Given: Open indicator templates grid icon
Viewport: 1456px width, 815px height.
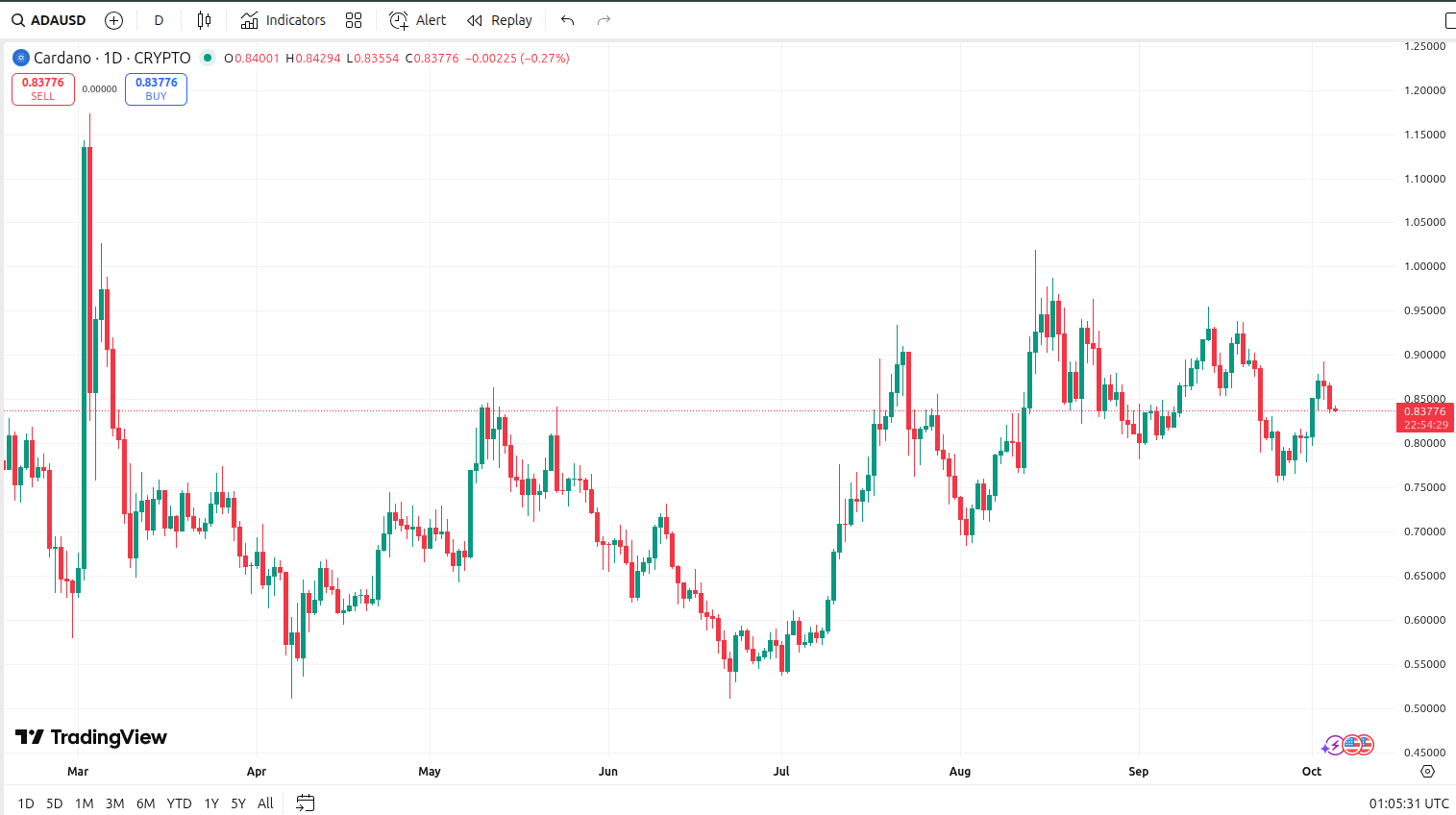Looking at the screenshot, I should pos(354,20).
